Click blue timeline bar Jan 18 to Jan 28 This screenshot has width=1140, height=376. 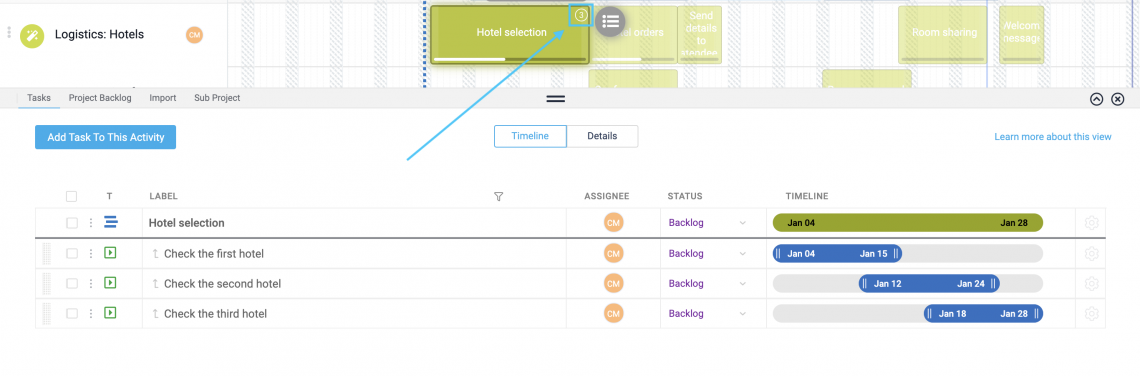tap(984, 313)
